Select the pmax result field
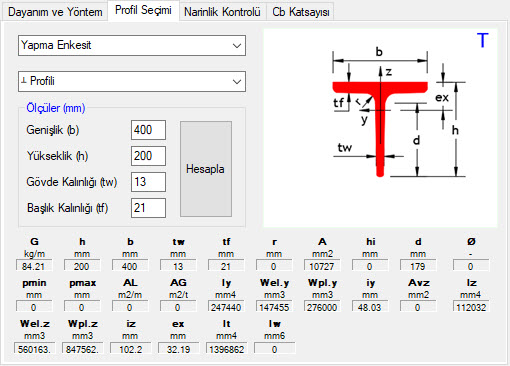Viewport: 510px width, 366px height. pyautogui.click(x=82, y=307)
